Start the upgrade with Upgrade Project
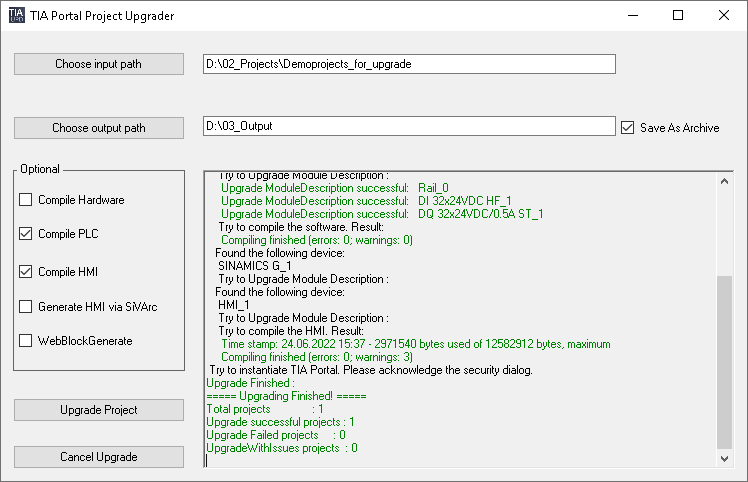Viewport: 748px width, 482px height. pos(99,410)
